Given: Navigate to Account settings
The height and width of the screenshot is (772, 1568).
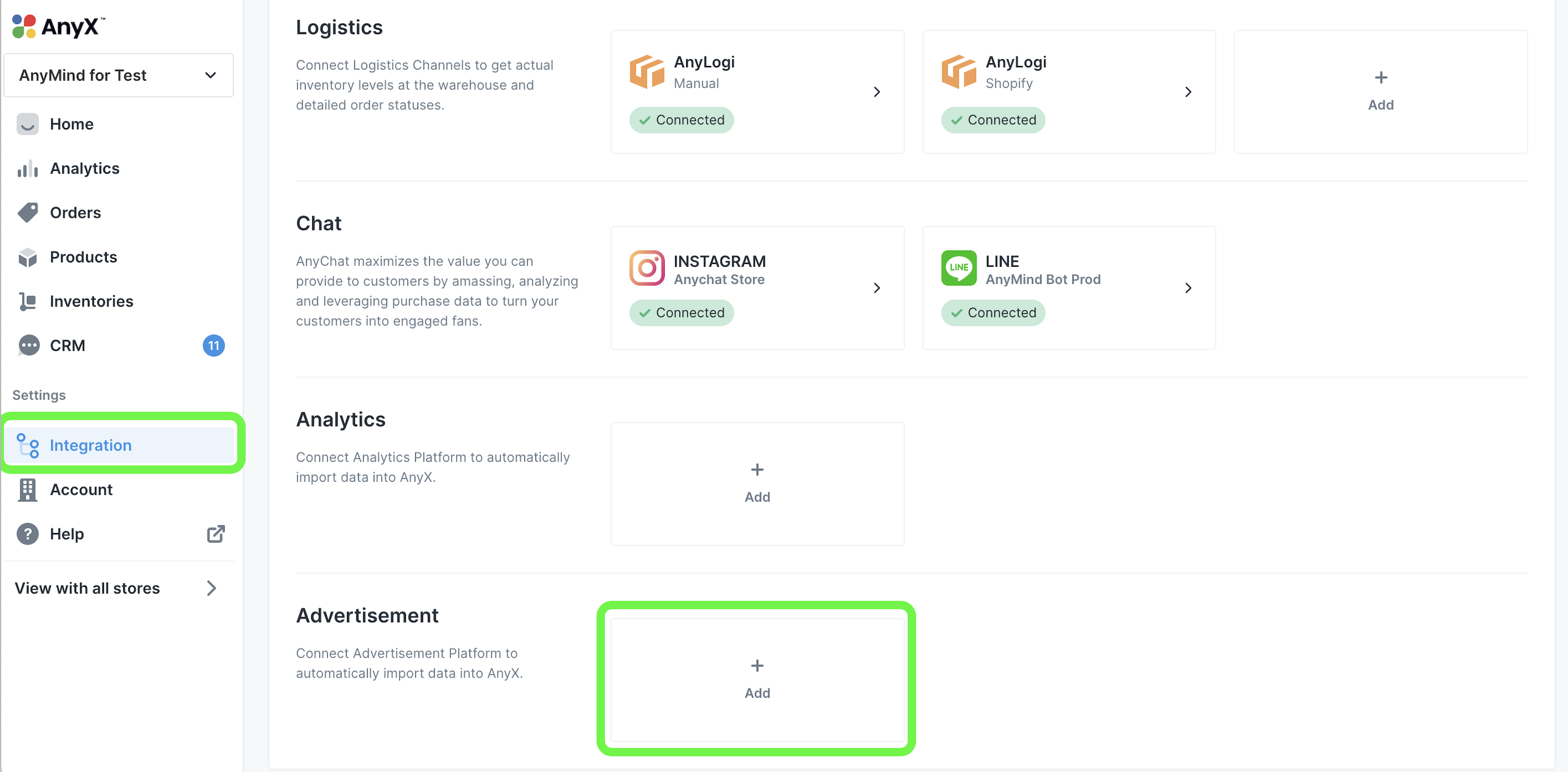Looking at the screenshot, I should click(x=81, y=489).
